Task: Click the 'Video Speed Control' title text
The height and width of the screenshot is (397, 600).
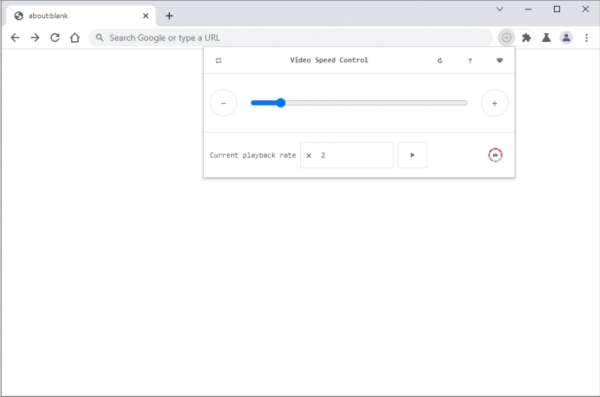Action: (329, 60)
